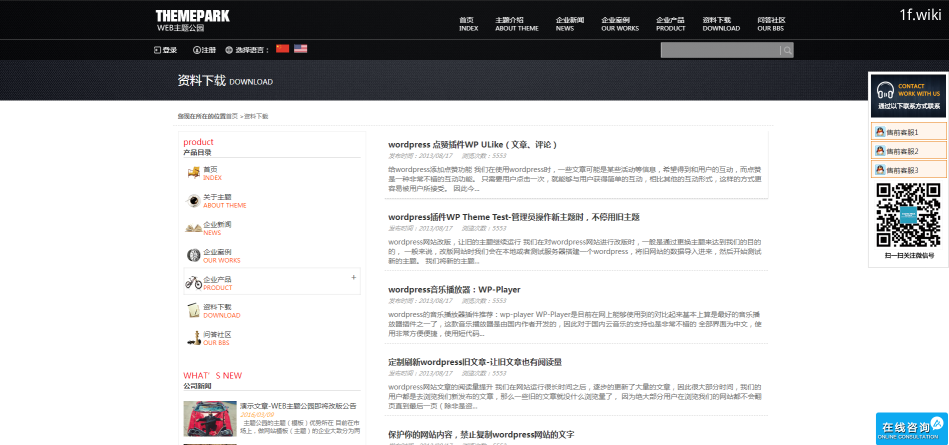This screenshot has height=445, width=949.
Task: Expand the PRODUCT sidebar item with plus sign
Action: [x=353, y=277]
